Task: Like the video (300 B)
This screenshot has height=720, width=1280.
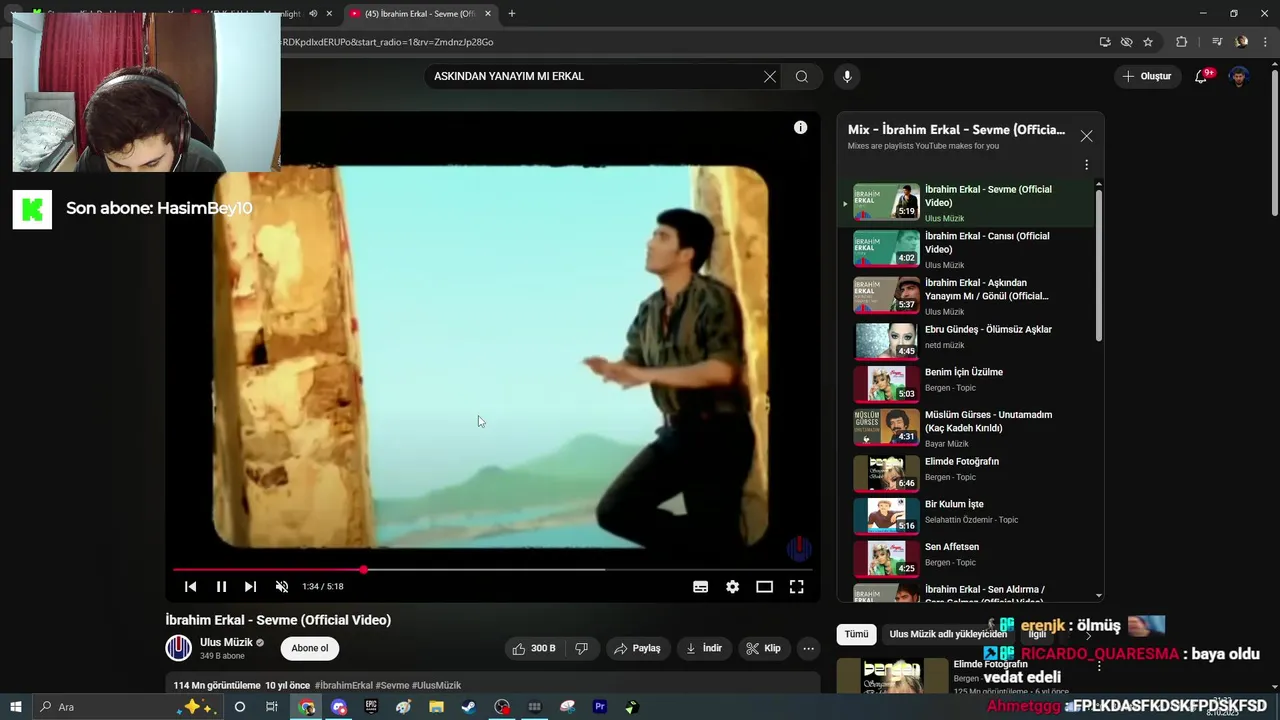Action: point(535,648)
